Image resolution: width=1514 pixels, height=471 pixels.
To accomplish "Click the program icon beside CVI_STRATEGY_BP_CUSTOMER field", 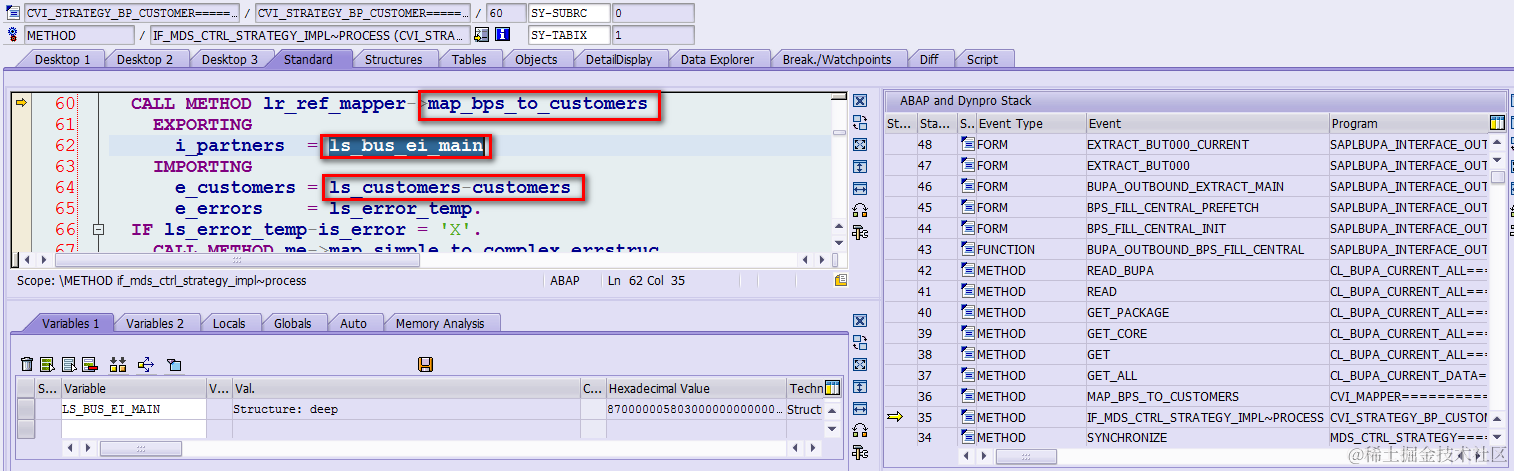I will (x=12, y=13).
